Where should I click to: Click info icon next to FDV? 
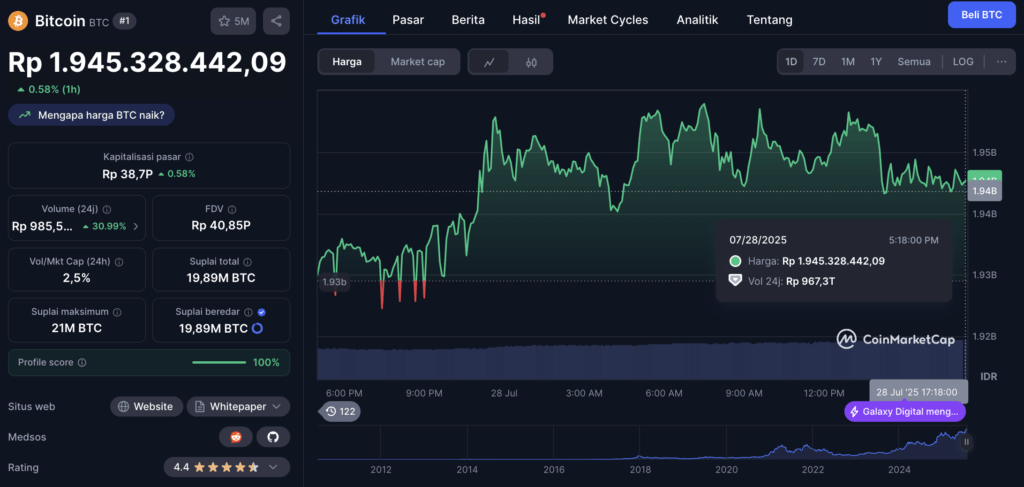(x=232, y=210)
